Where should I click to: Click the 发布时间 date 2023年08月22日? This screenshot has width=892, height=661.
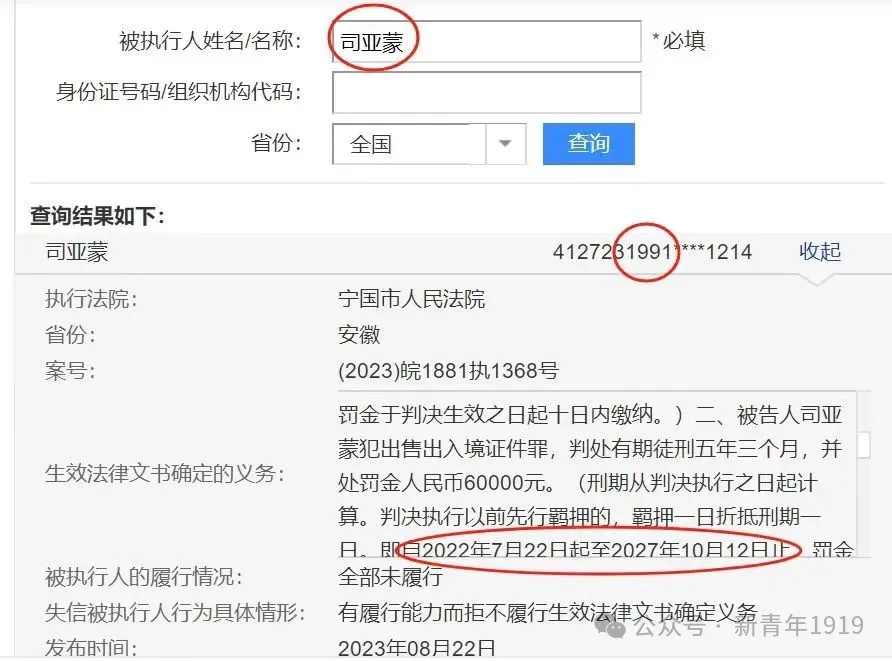point(416,648)
